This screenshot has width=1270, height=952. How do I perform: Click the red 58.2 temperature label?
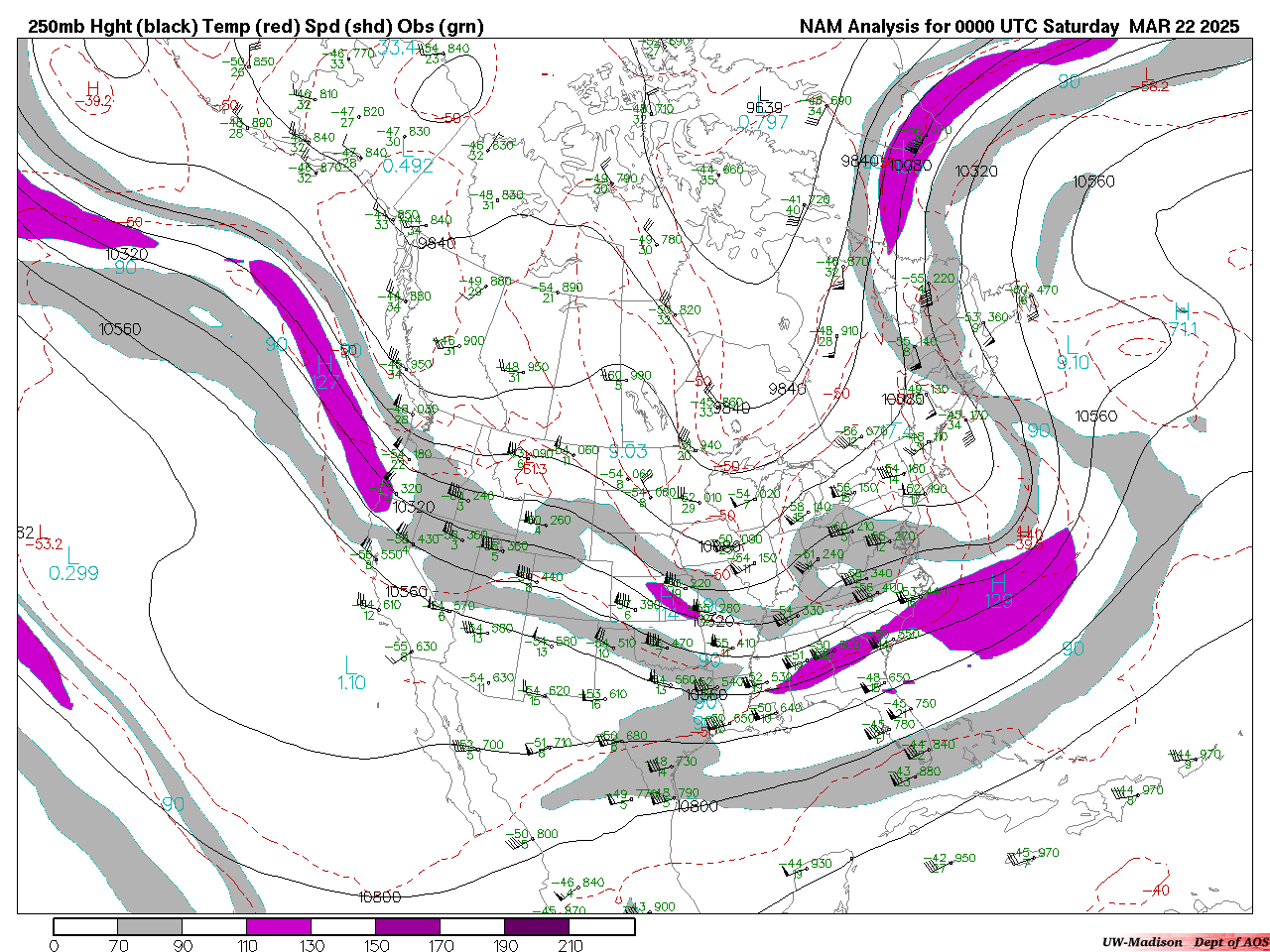(1154, 86)
